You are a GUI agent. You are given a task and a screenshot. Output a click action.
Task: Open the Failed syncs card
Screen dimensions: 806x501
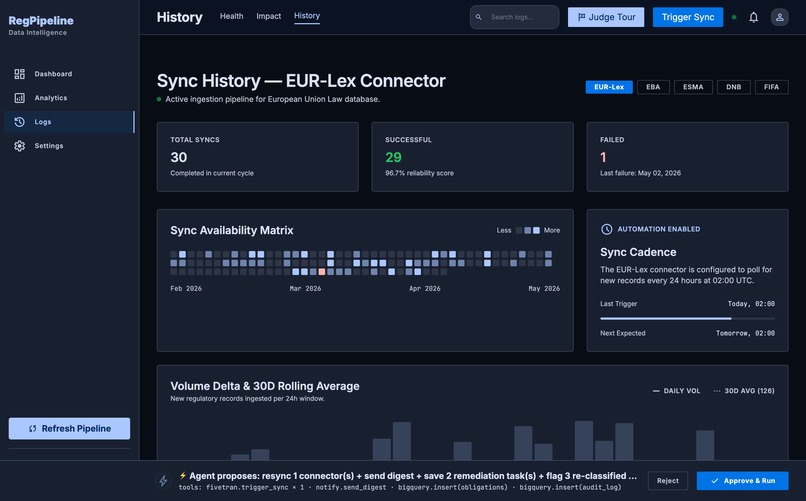tap(687, 157)
